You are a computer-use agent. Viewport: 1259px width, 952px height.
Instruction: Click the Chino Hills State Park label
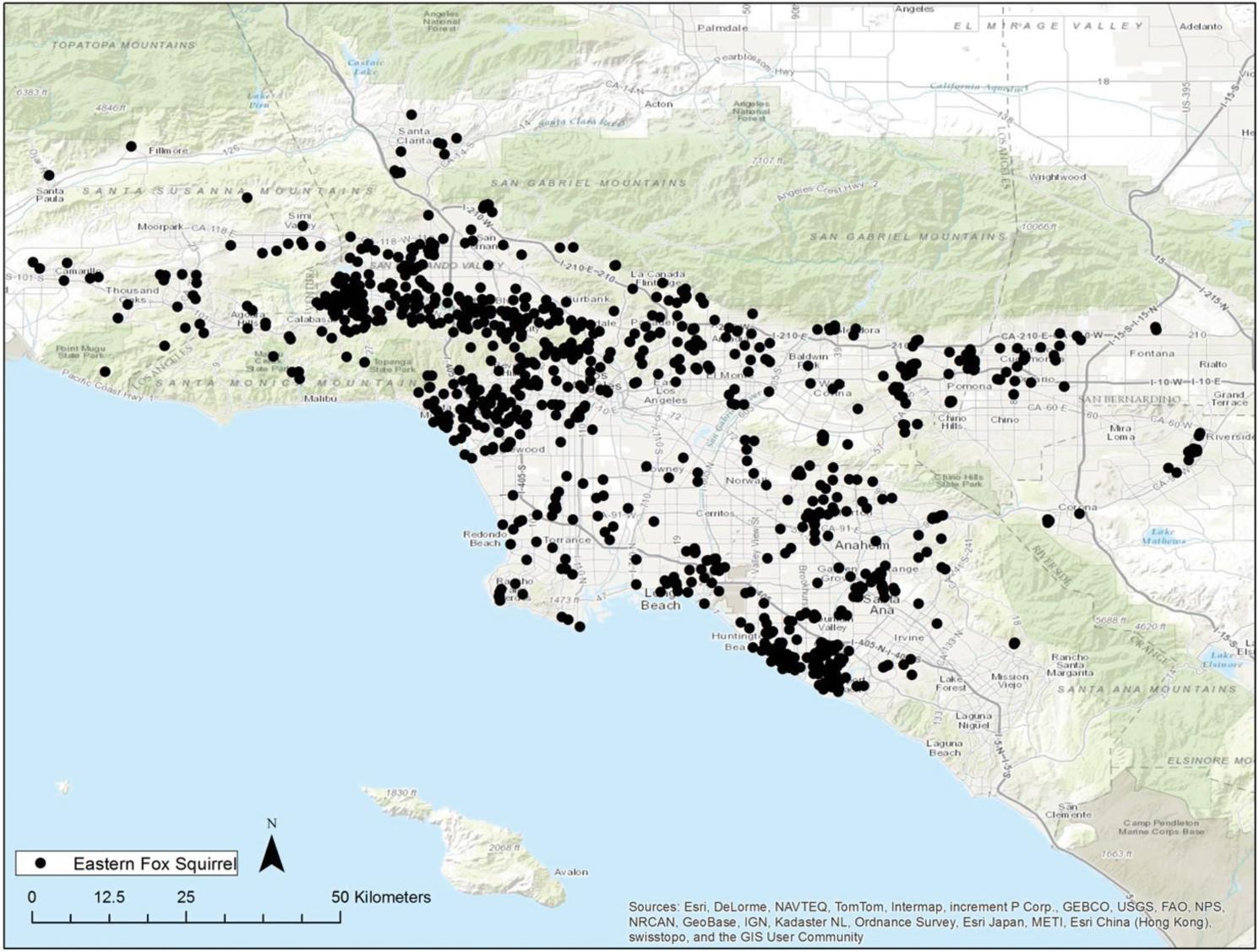961,480
